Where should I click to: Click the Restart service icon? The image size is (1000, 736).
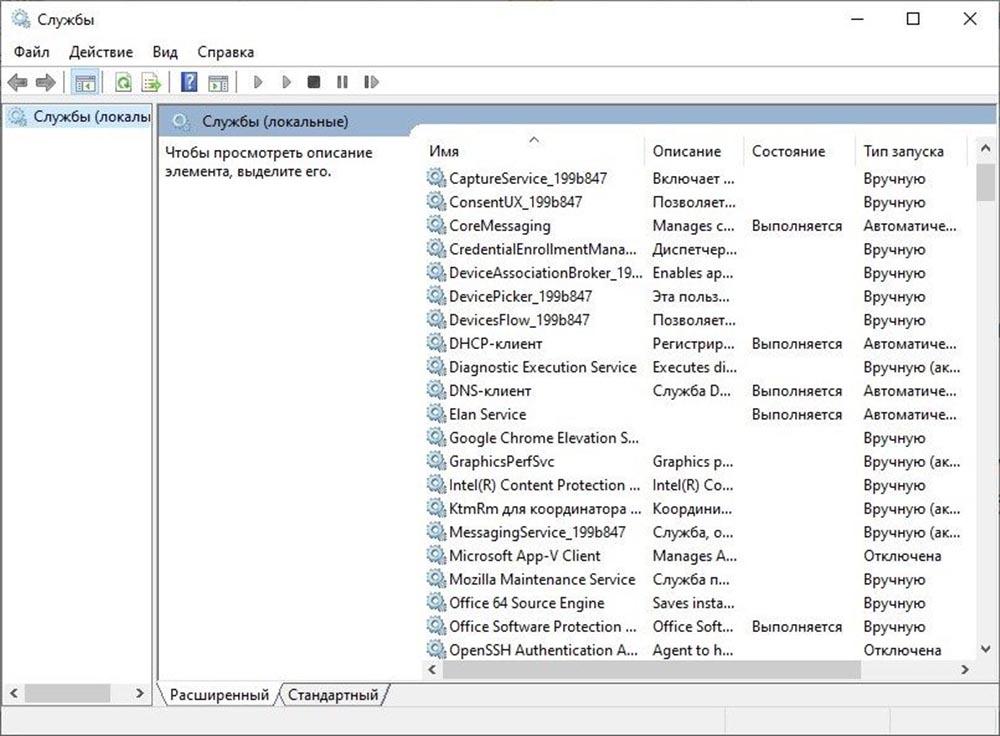click(371, 82)
